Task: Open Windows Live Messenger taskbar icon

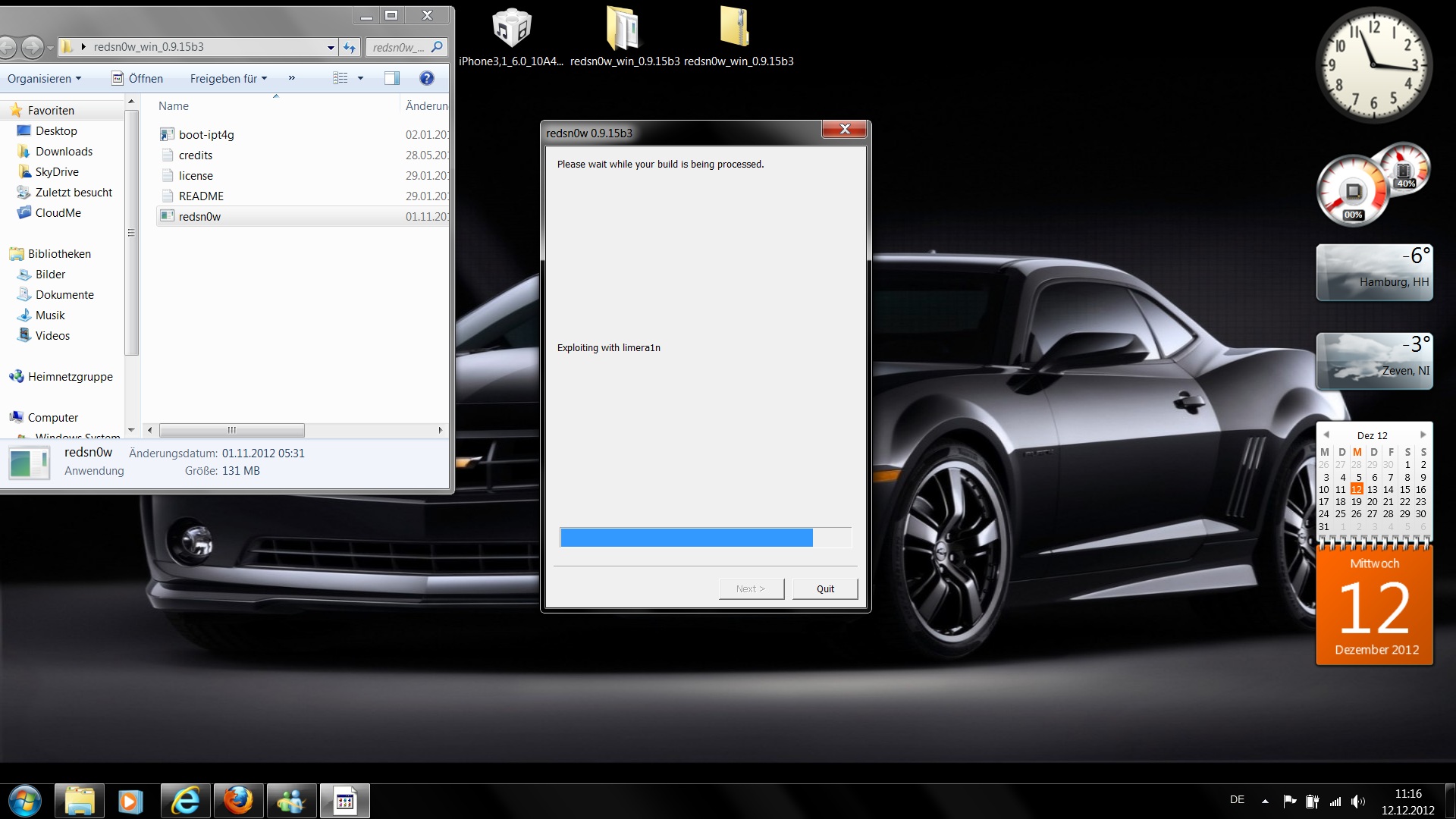Action: 291,801
